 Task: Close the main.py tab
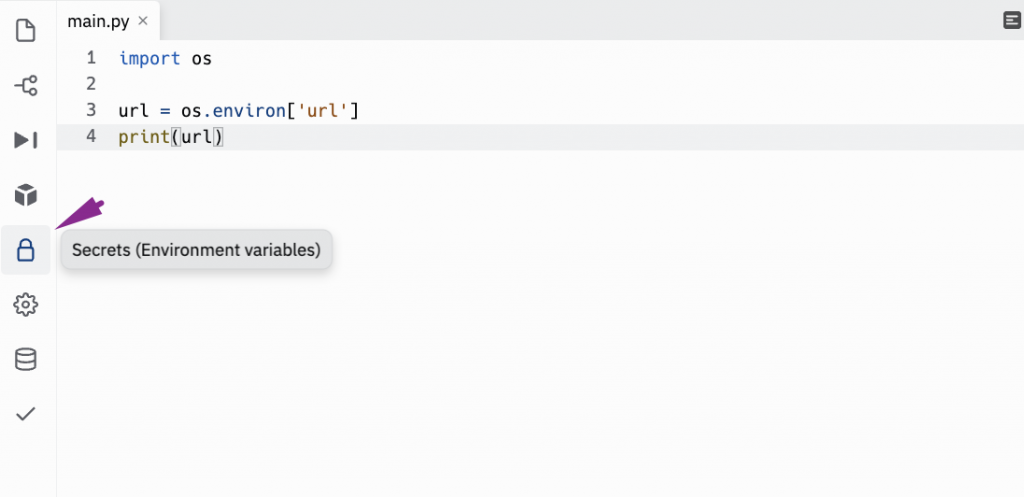click(x=144, y=21)
